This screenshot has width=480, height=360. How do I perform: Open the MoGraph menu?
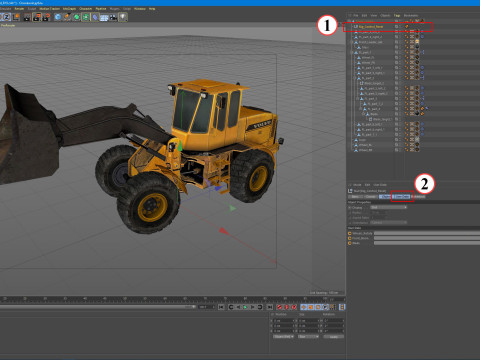[69, 9]
